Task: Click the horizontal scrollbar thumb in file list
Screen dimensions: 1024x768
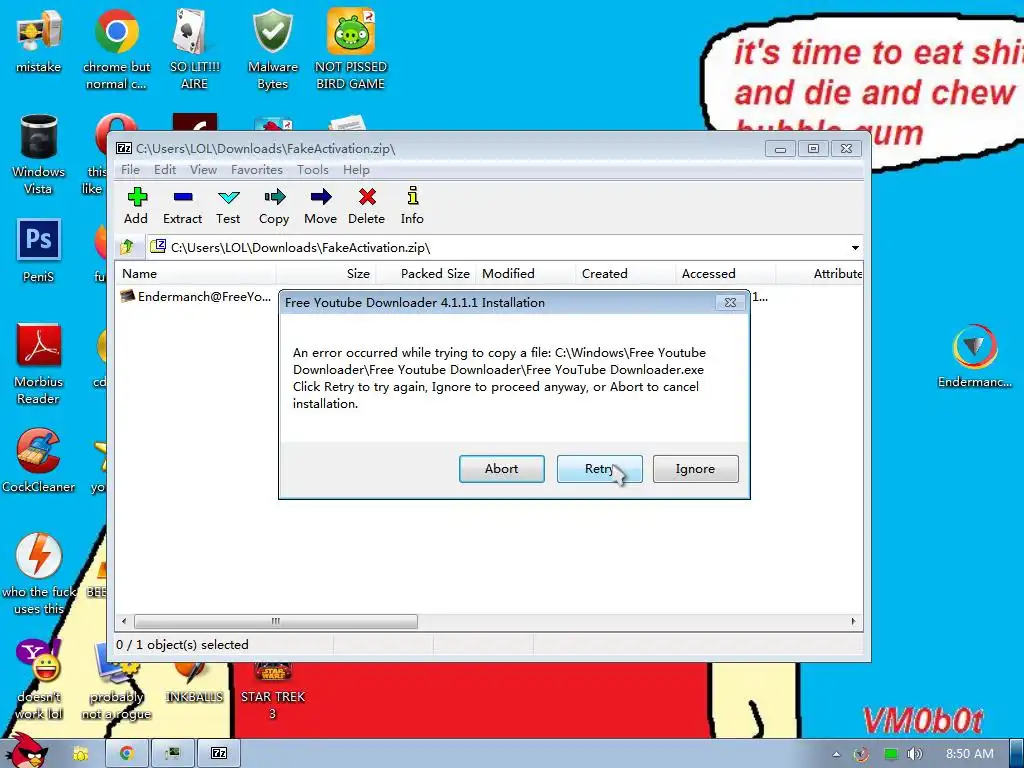Action: point(276,621)
